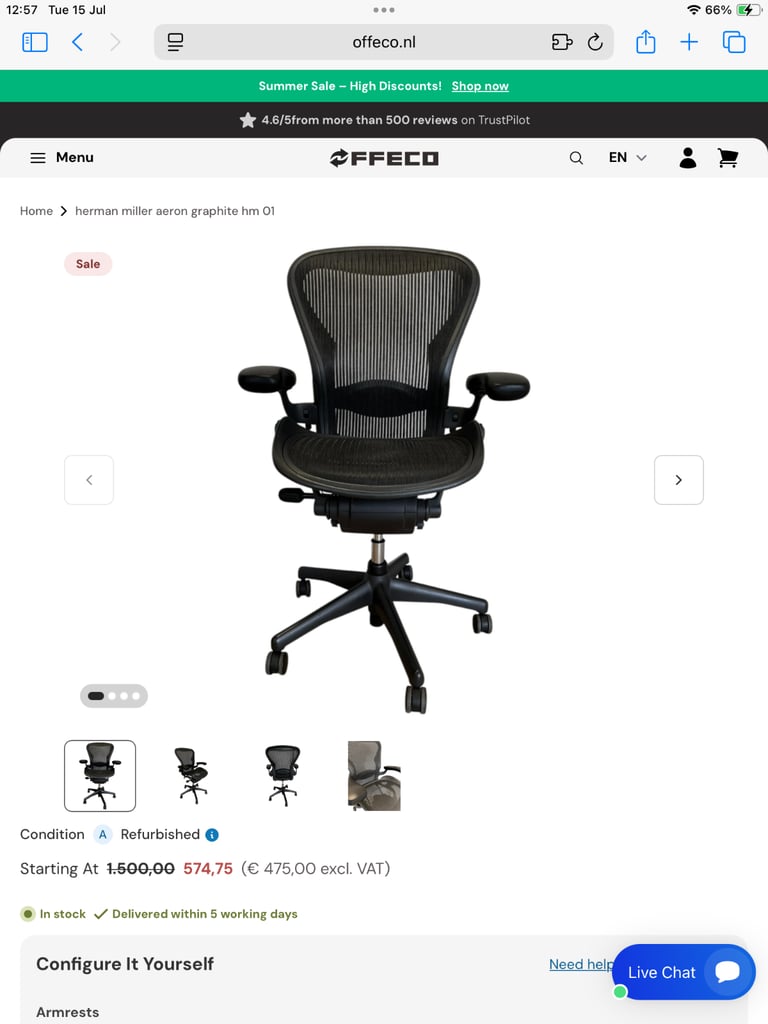Start a Live Chat conversation
Viewport: 768px width, 1024px height.
click(684, 972)
